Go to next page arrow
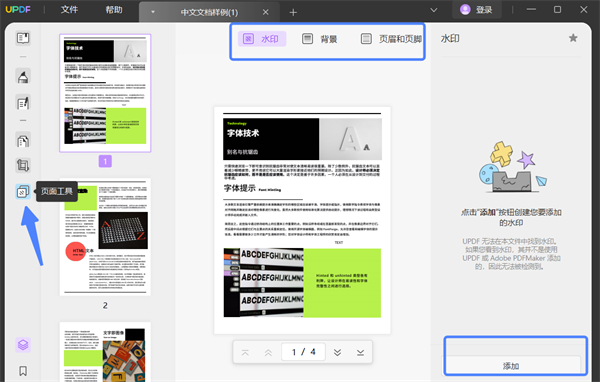 click(337, 352)
